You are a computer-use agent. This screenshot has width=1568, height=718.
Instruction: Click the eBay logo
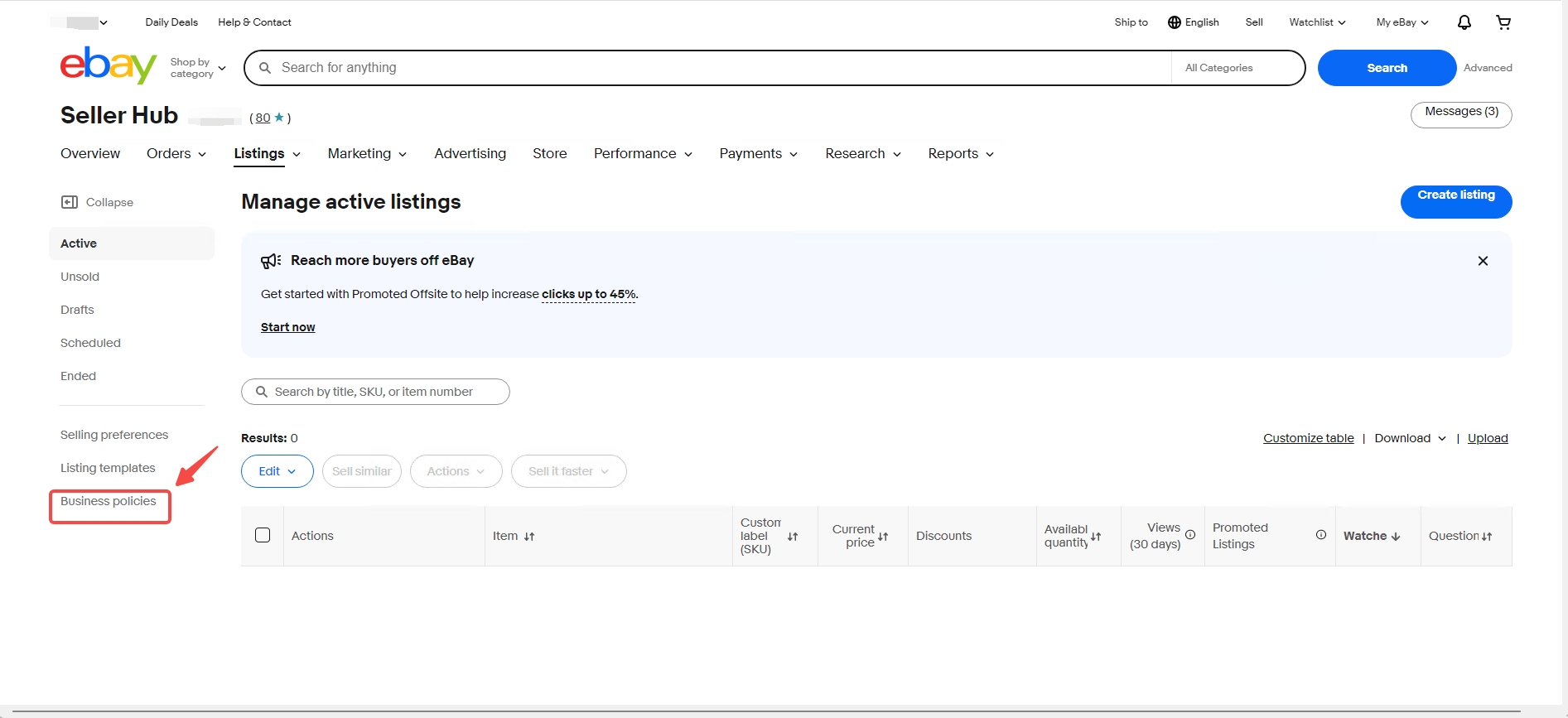coord(108,65)
